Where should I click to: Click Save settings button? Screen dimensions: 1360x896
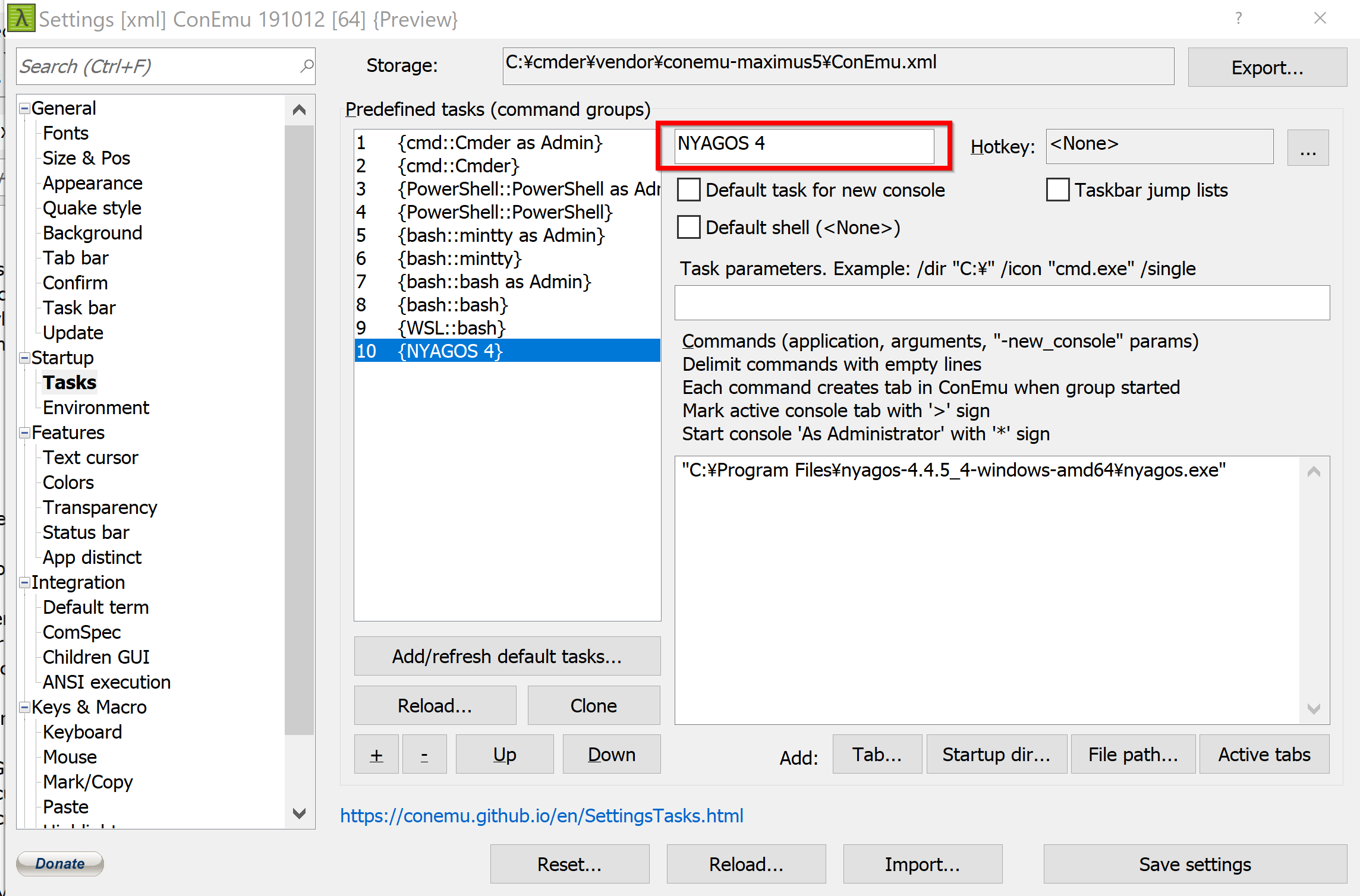point(1195,864)
